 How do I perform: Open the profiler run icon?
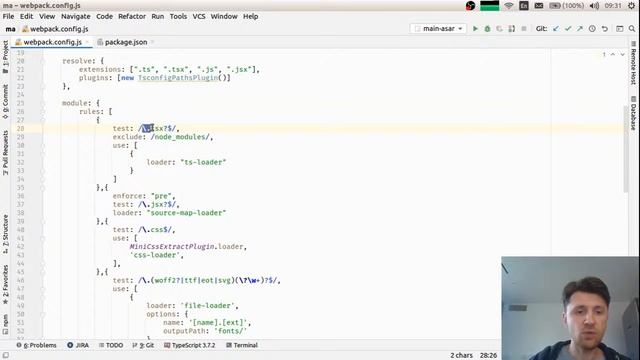pos(511,29)
